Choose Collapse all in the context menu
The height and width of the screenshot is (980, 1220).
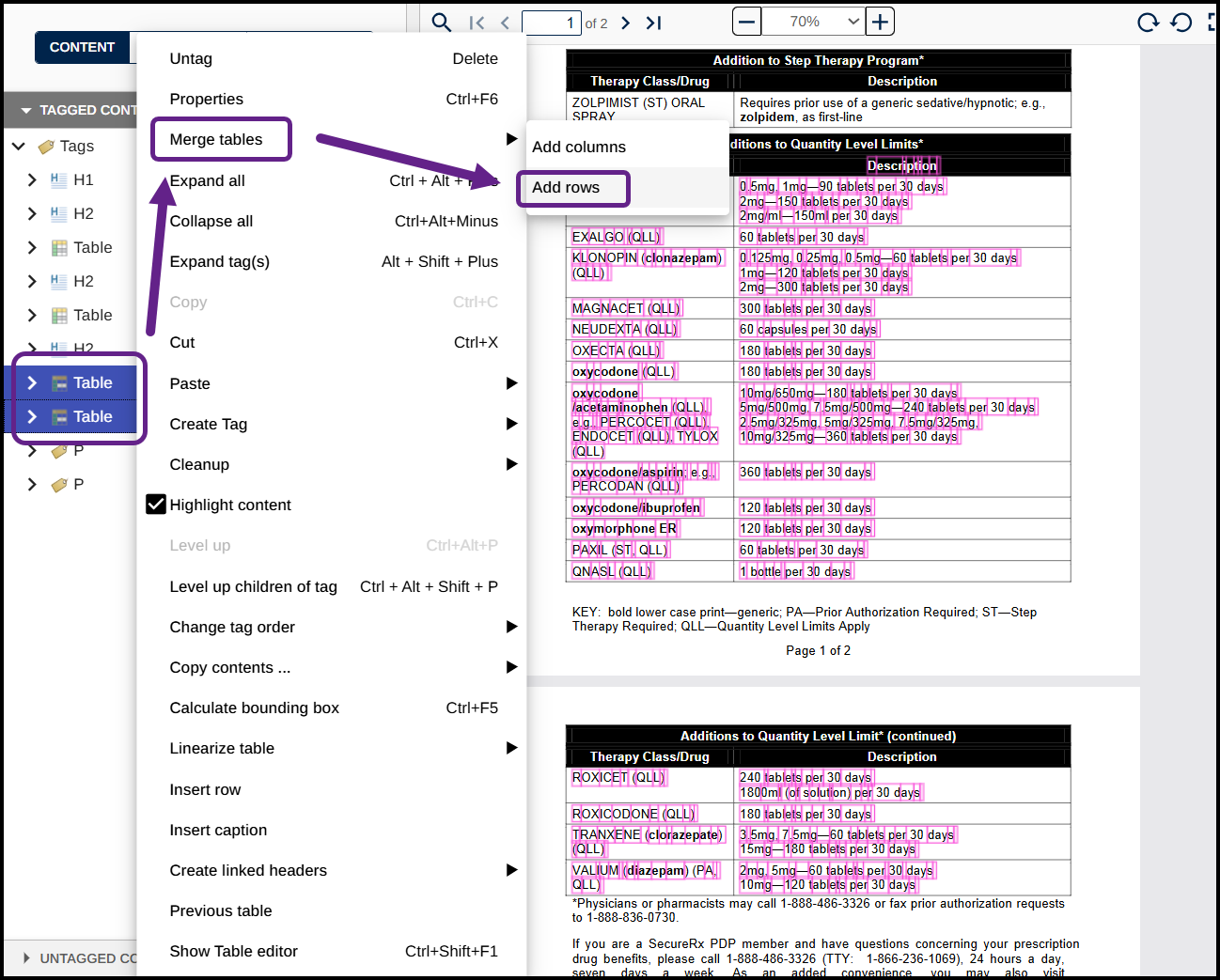click(334, 221)
